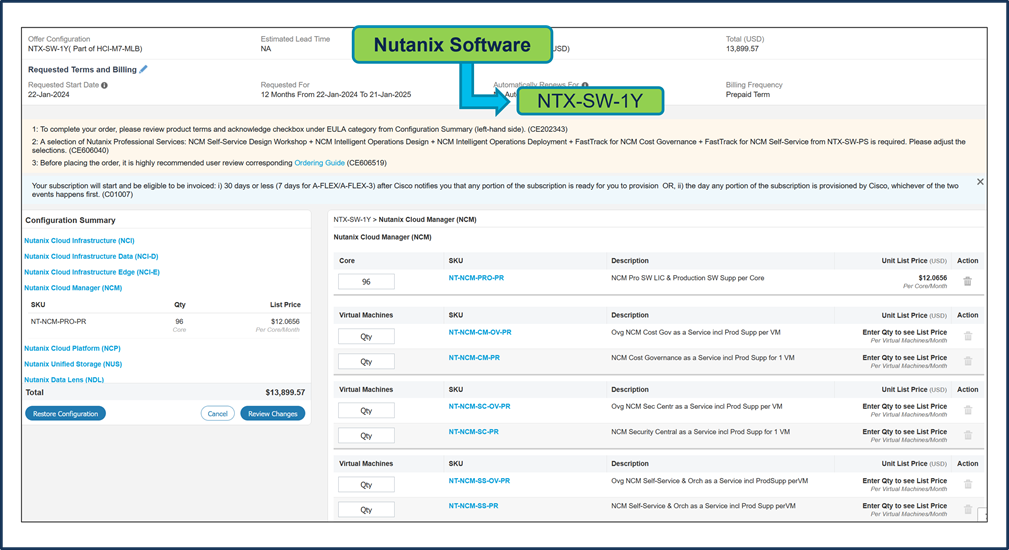Click Configuration Summary heading
The width and height of the screenshot is (1009, 550).
tap(70, 220)
